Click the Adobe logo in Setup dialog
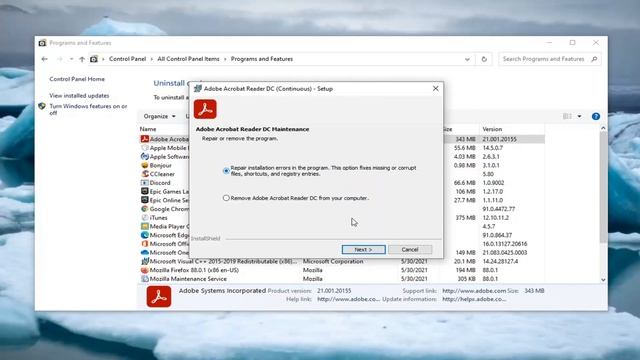Screen dimensions: 640x360 pyautogui.click(x=205, y=109)
